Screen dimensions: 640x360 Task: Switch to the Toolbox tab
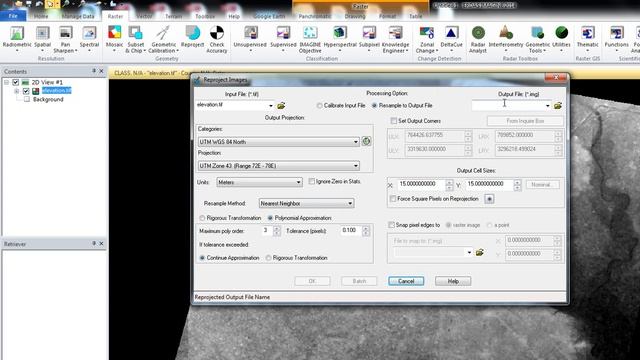point(205,16)
